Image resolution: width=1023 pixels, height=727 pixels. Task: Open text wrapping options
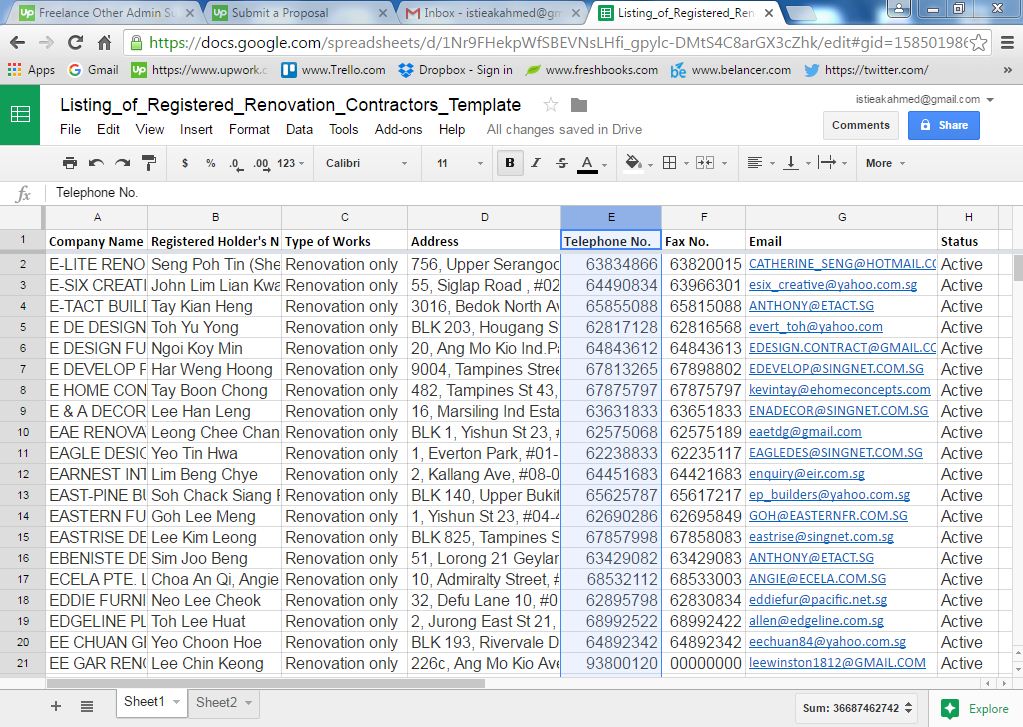832,163
